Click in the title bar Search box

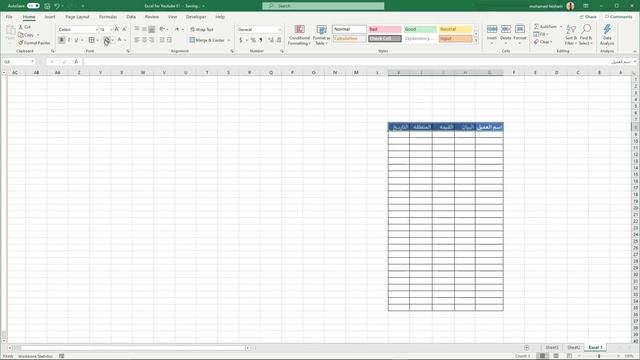coord(323,6)
